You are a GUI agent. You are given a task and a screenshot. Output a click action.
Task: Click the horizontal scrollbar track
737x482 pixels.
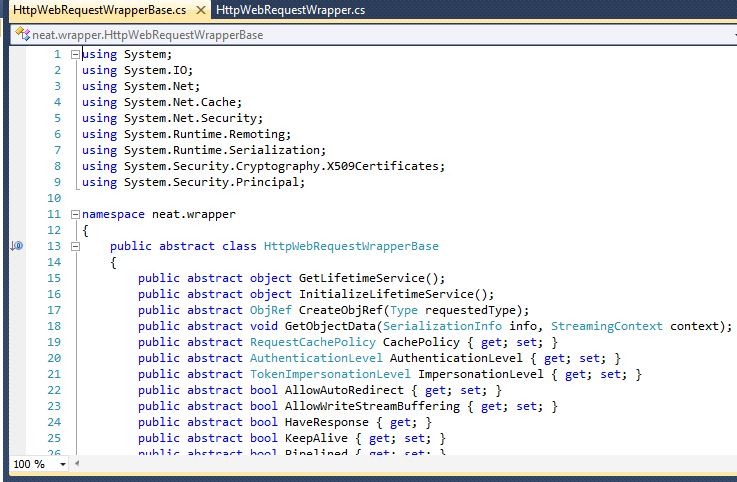tap(400, 465)
